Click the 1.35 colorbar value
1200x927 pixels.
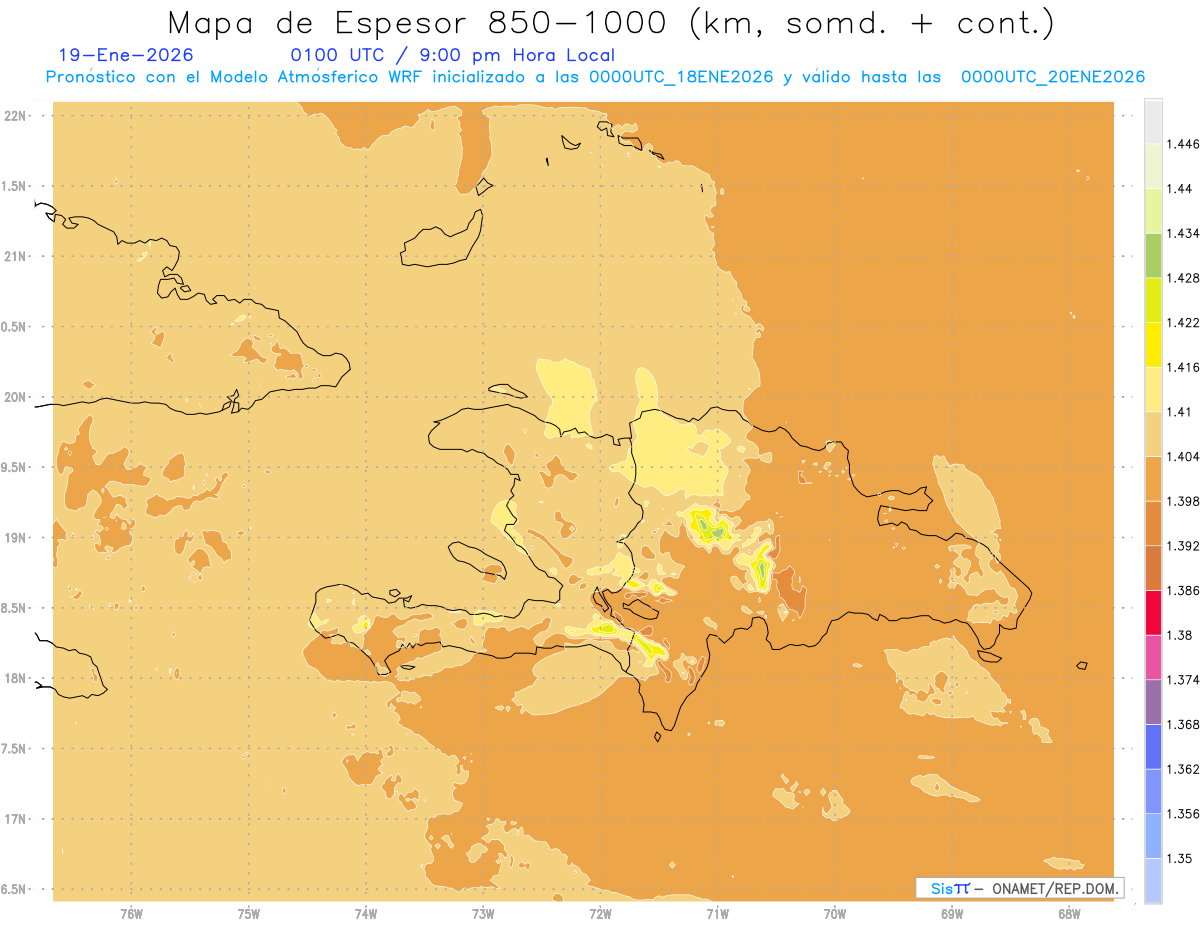1180,859
